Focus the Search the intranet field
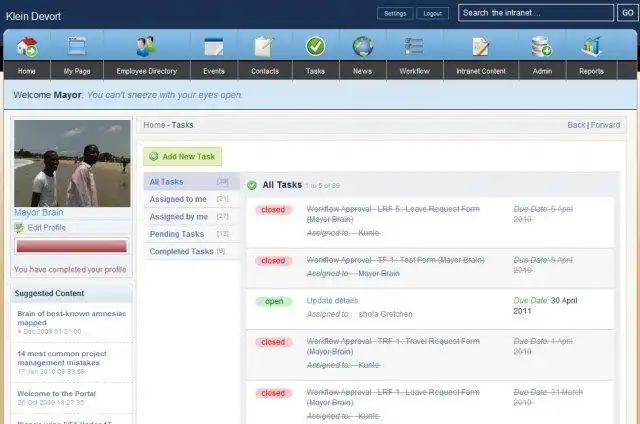 tap(536, 13)
